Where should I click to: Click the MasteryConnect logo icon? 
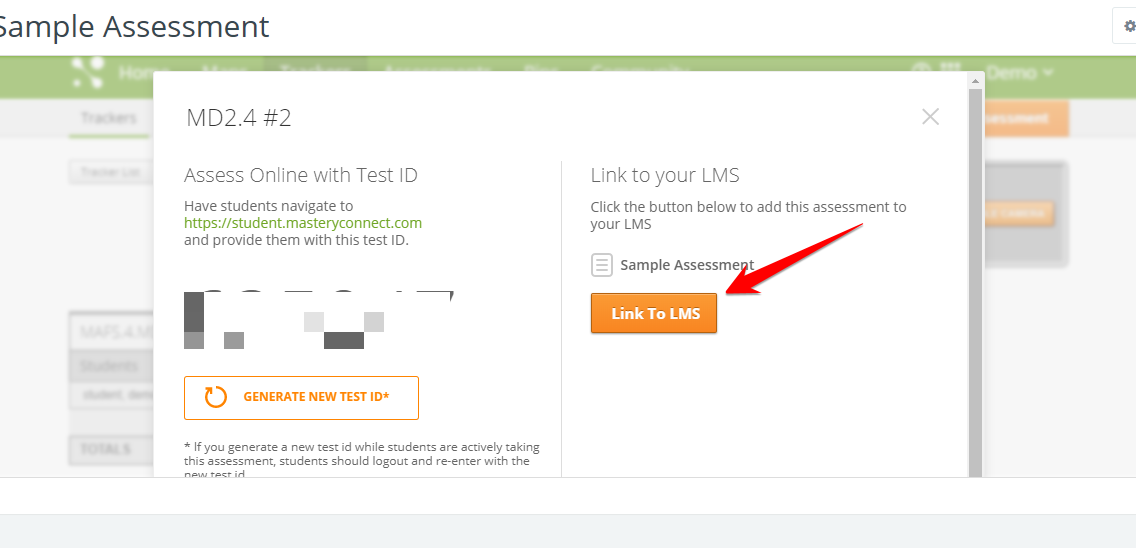[89, 72]
